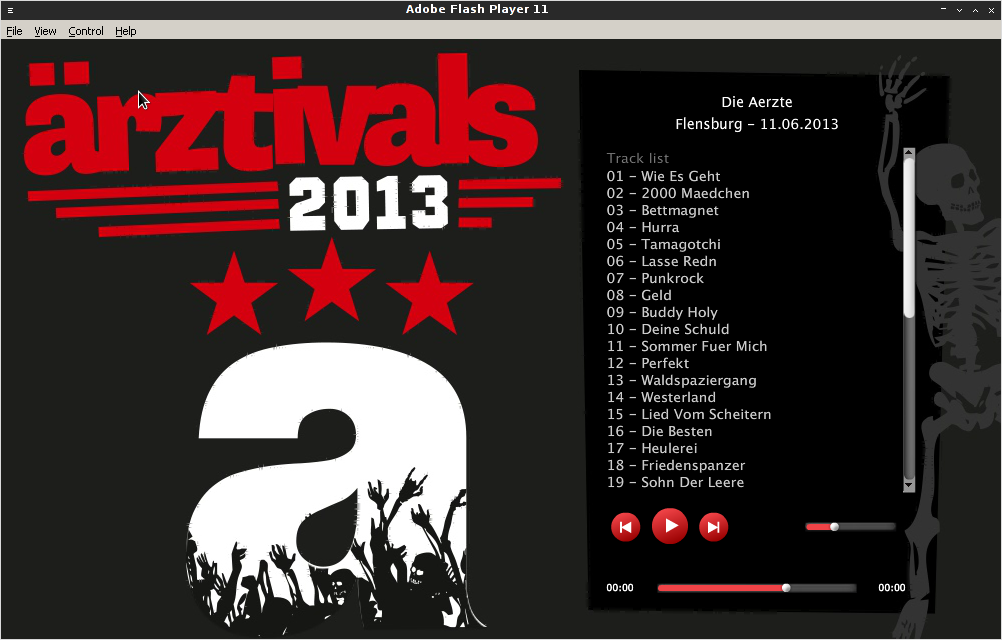Choose track 03 – Bettmagnet
Viewport: 1002px width, 640px height.
[663, 210]
